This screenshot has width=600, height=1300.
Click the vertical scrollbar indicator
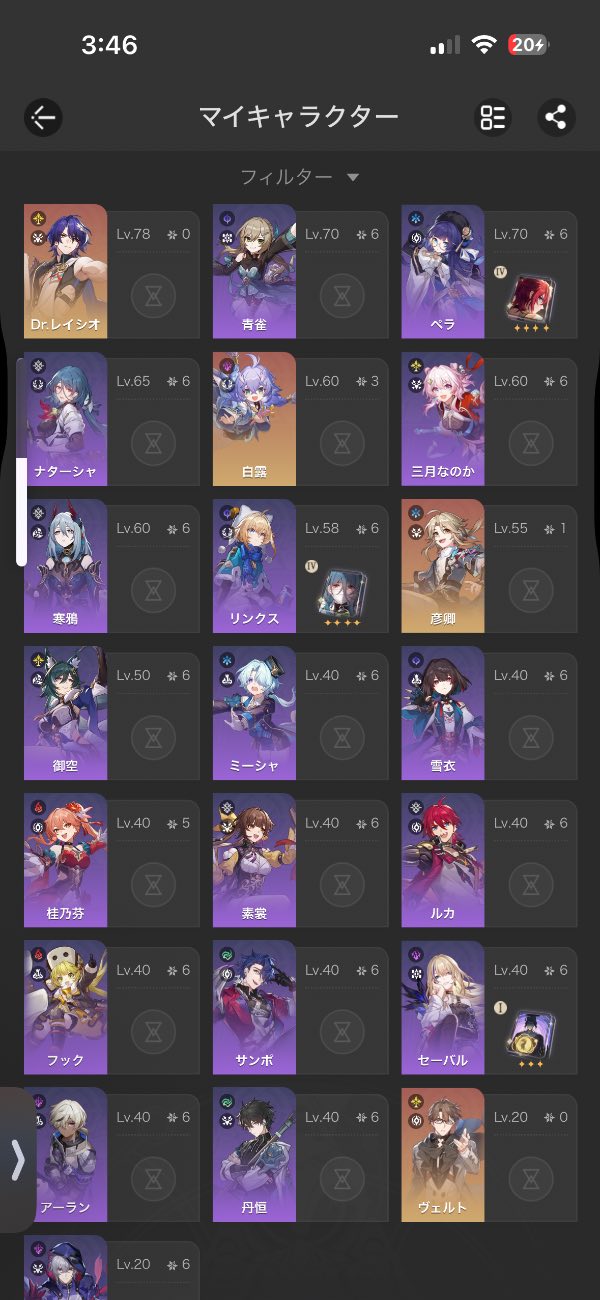pyautogui.click(x=21, y=512)
